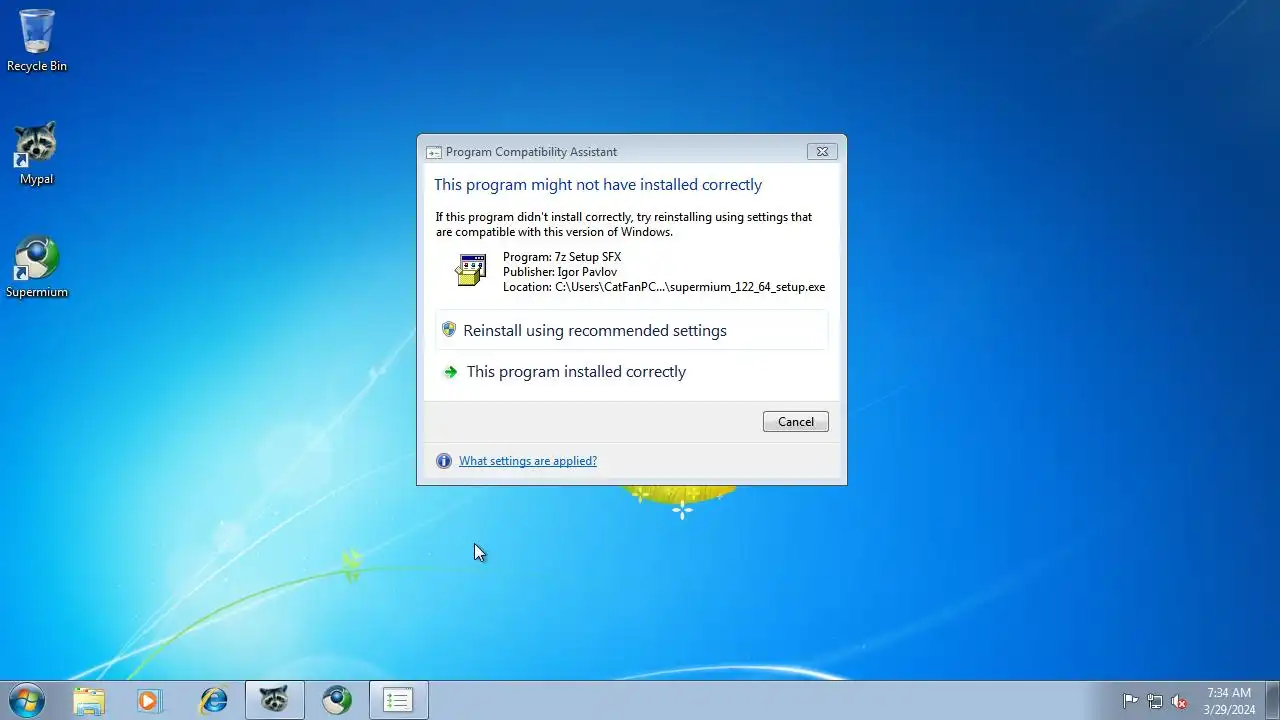Launch Internet Explorer from the taskbar
The width and height of the screenshot is (1280, 720).
click(x=213, y=701)
